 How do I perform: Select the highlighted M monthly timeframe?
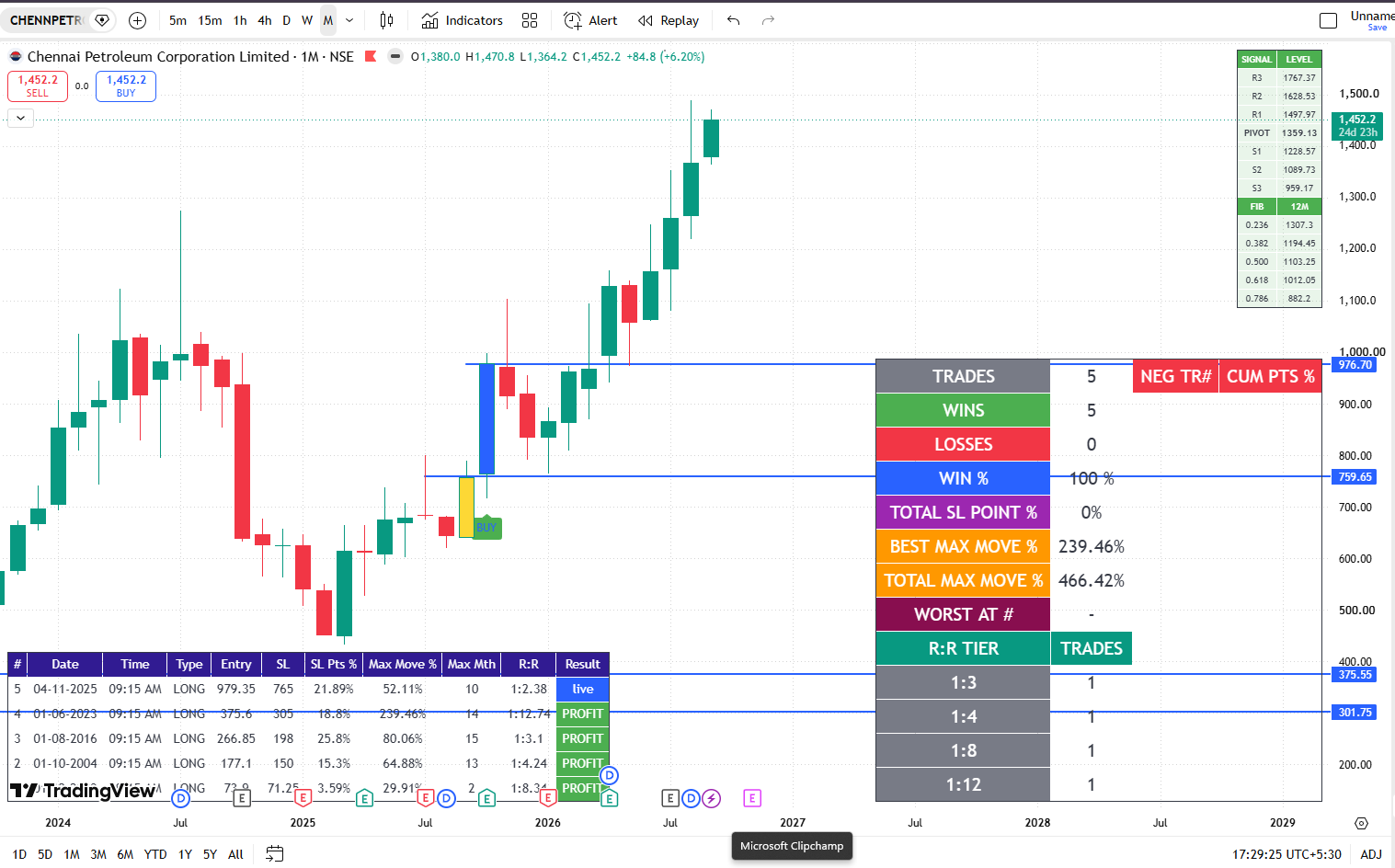pyautogui.click(x=328, y=20)
